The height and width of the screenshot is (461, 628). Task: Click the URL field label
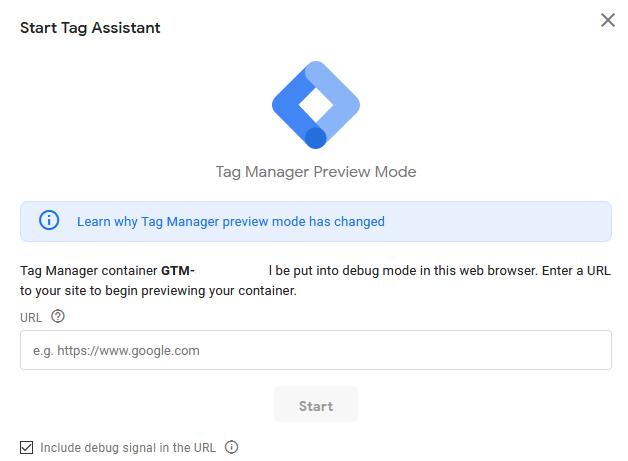click(30, 318)
